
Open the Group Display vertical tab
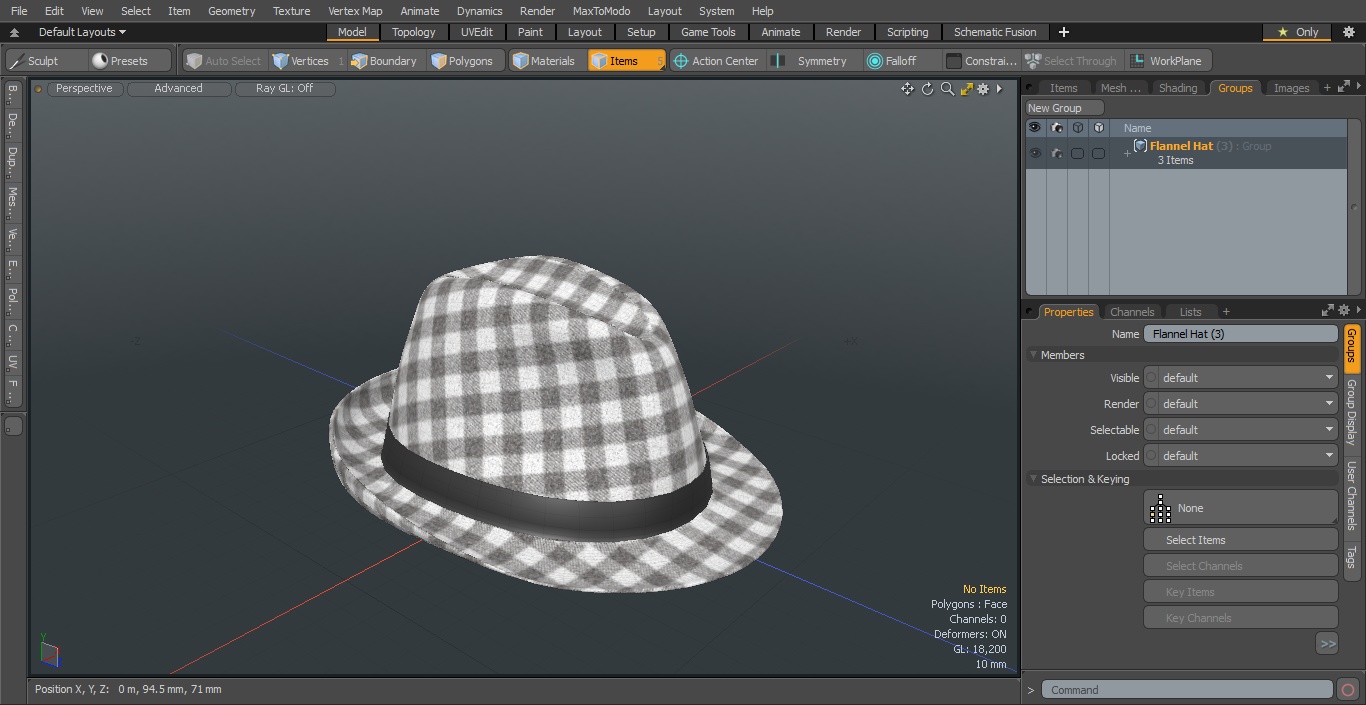point(1351,412)
